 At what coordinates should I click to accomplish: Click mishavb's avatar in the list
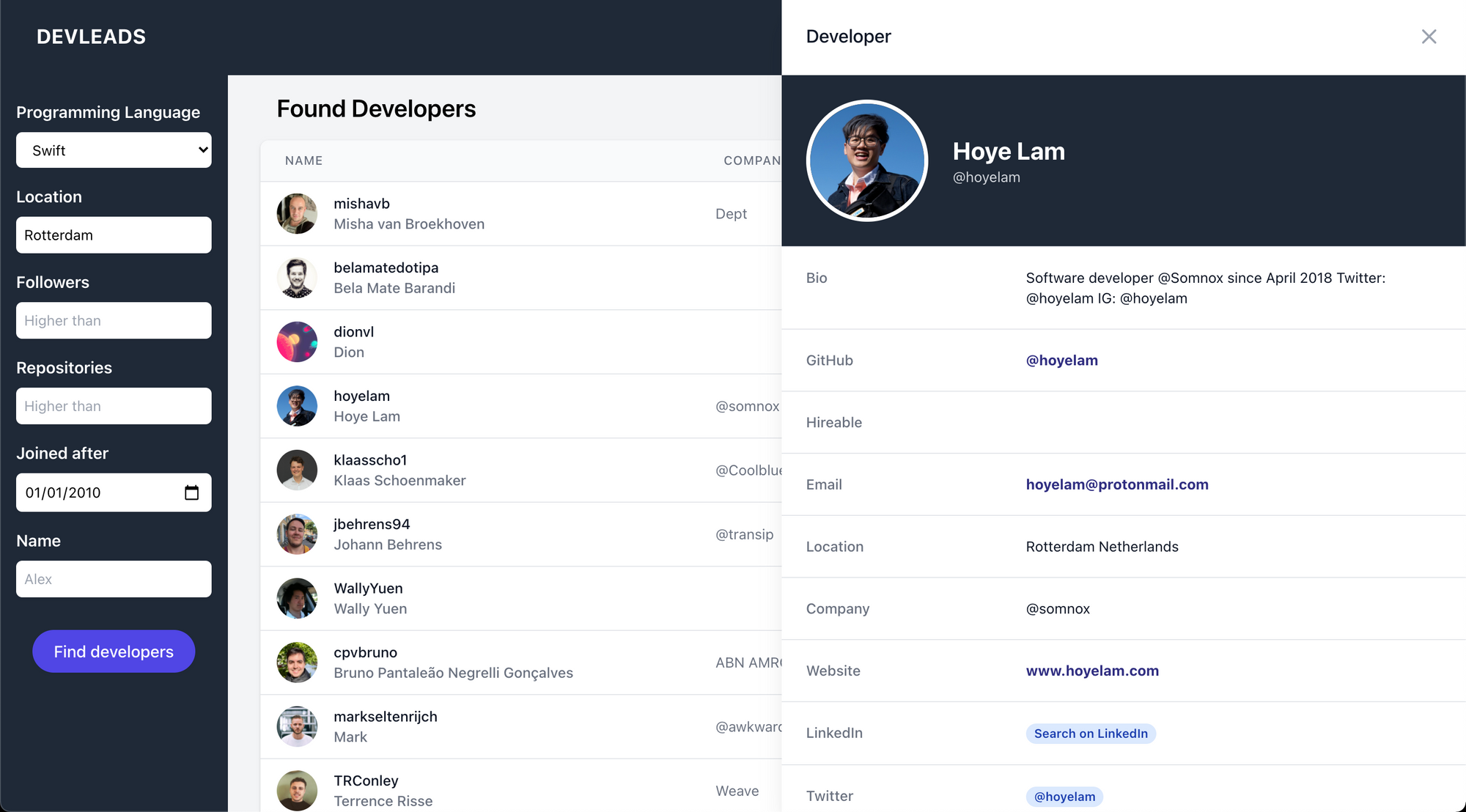(x=297, y=213)
